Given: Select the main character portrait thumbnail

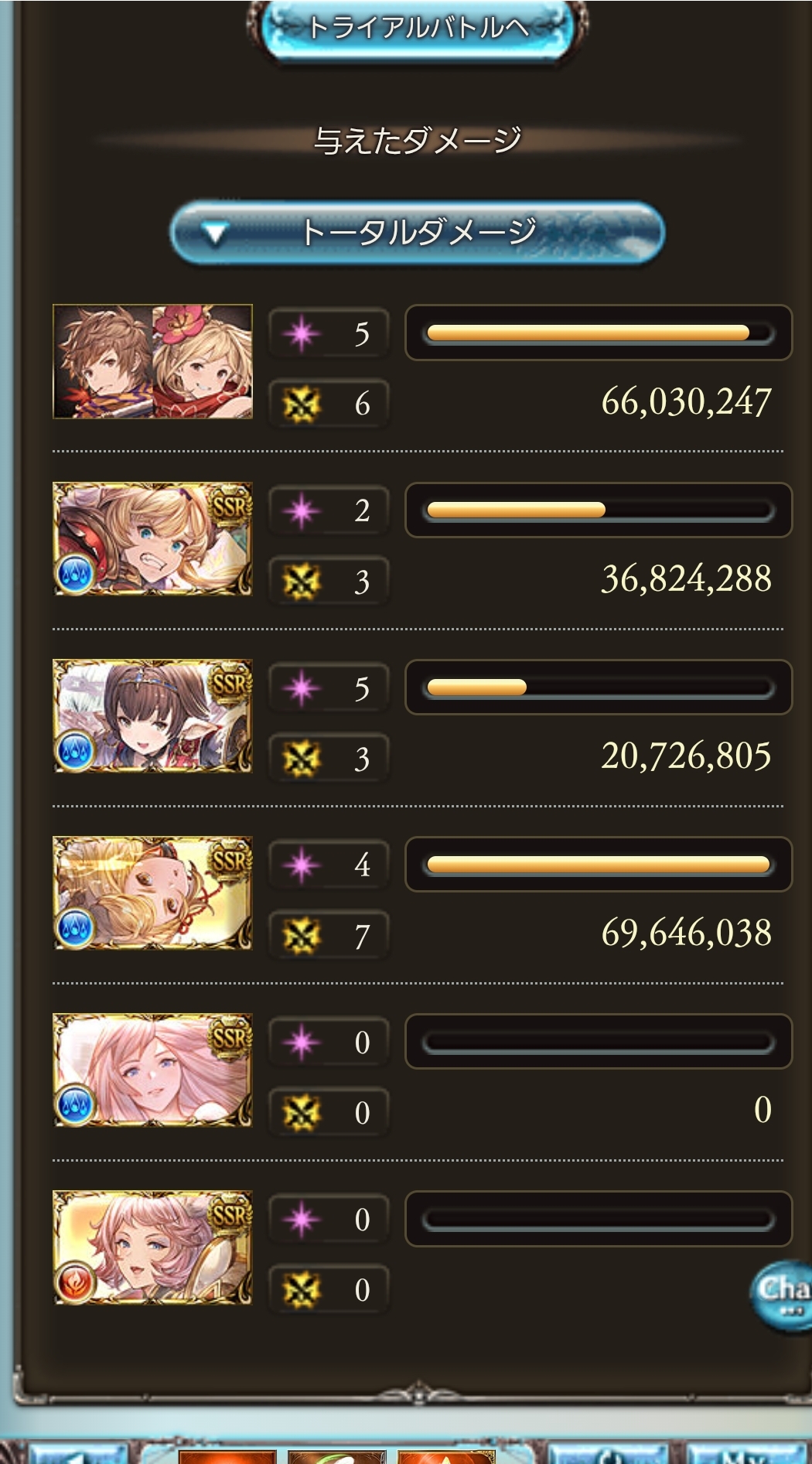Looking at the screenshot, I should [152, 361].
